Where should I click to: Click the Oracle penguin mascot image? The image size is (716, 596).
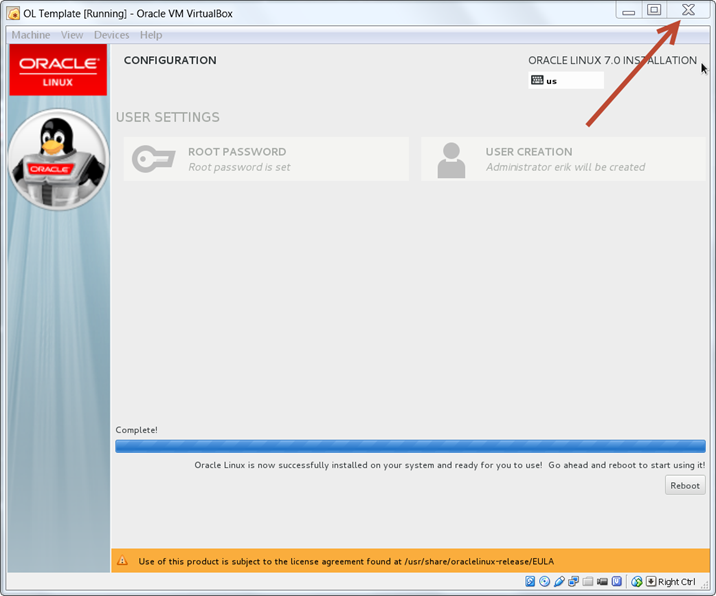[58, 159]
